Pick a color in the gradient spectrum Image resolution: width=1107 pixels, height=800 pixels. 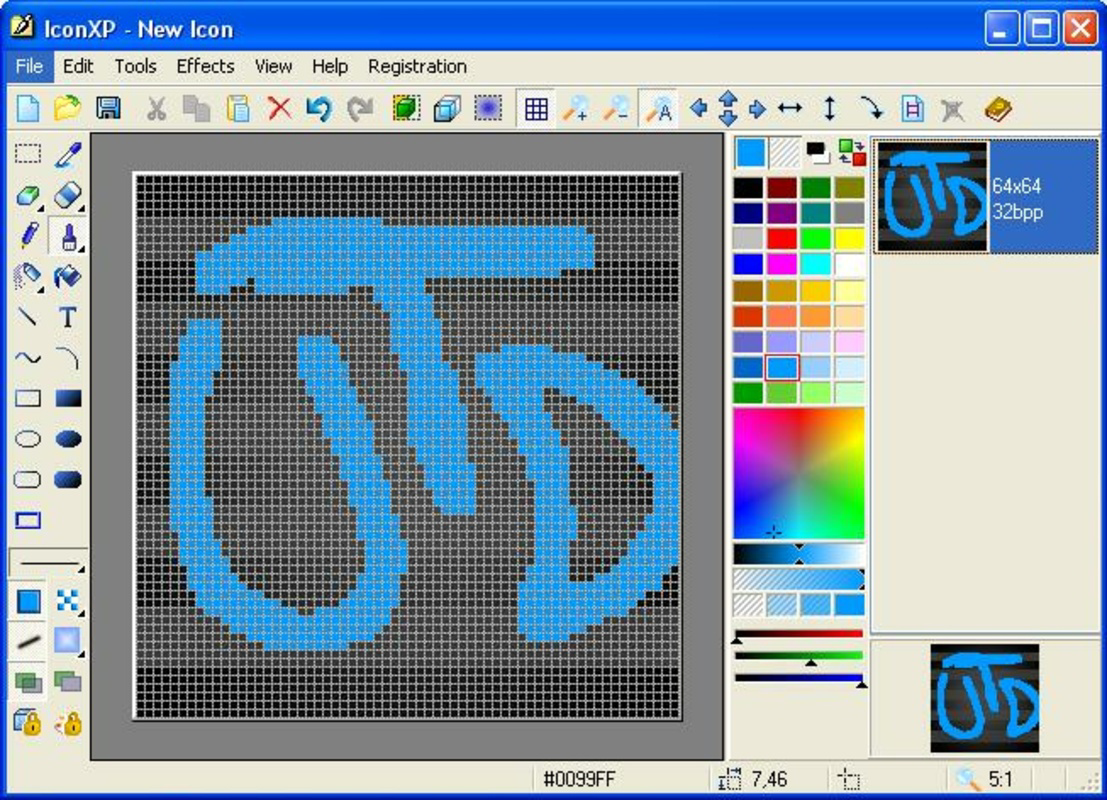[x=798, y=474]
